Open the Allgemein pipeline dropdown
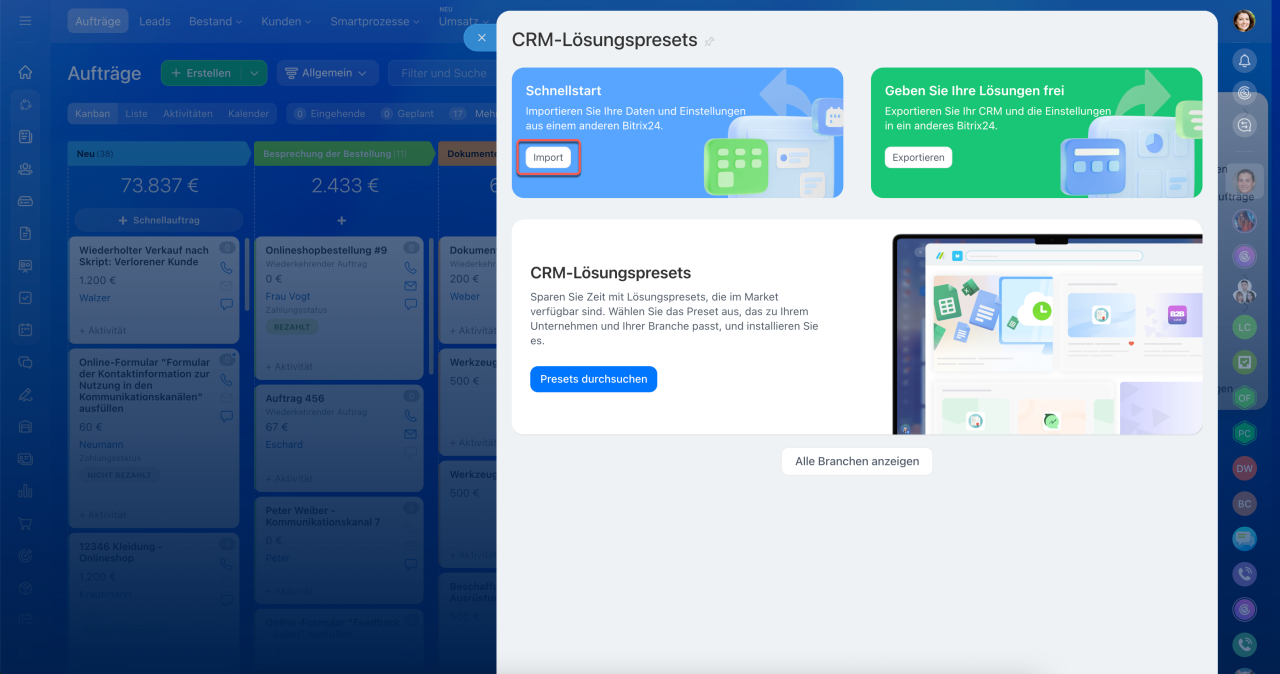Image resolution: width=1280 pixels, height=674 pixels. (327, 73)
